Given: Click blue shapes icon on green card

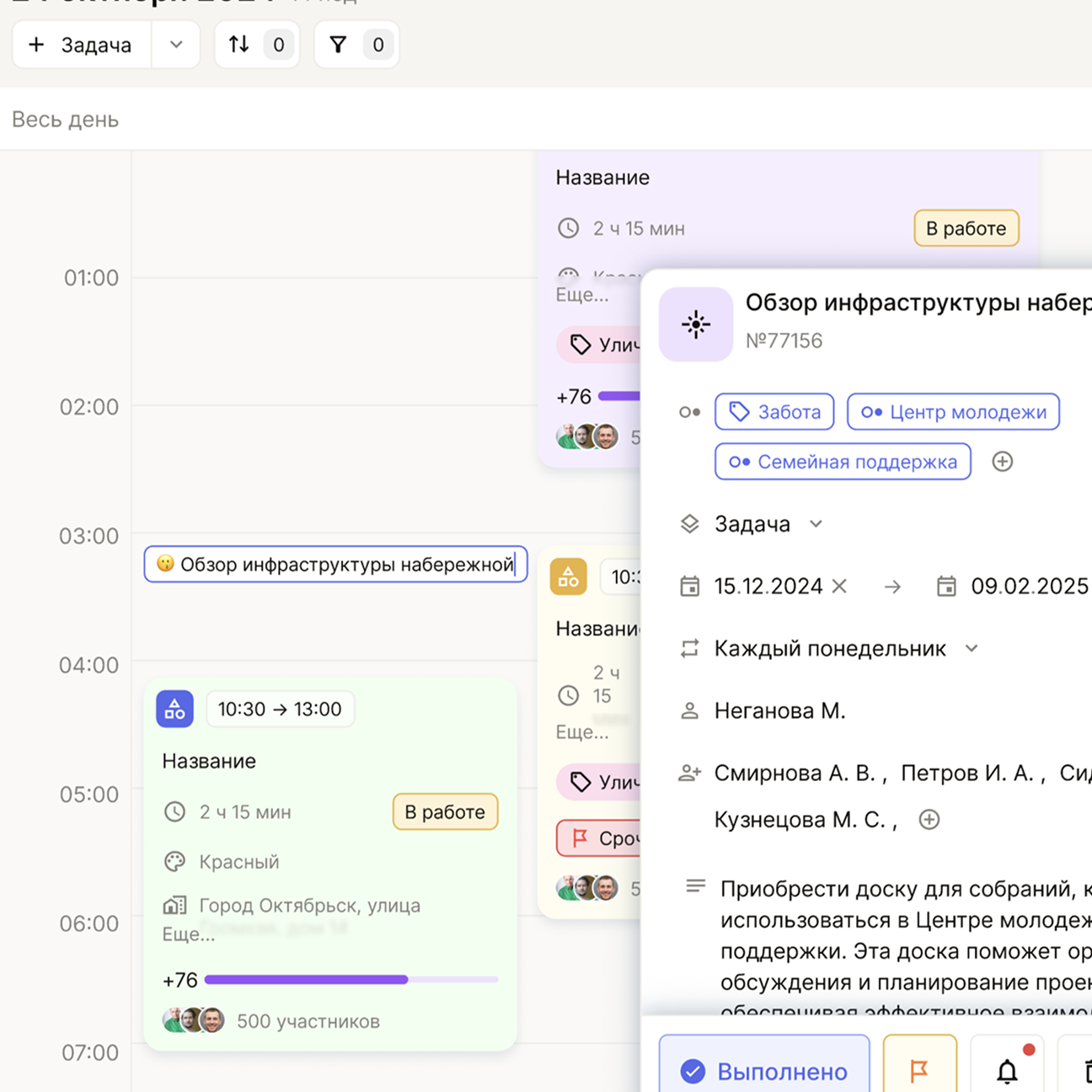Looking at the screenshot, I should (x=175, y=709).
